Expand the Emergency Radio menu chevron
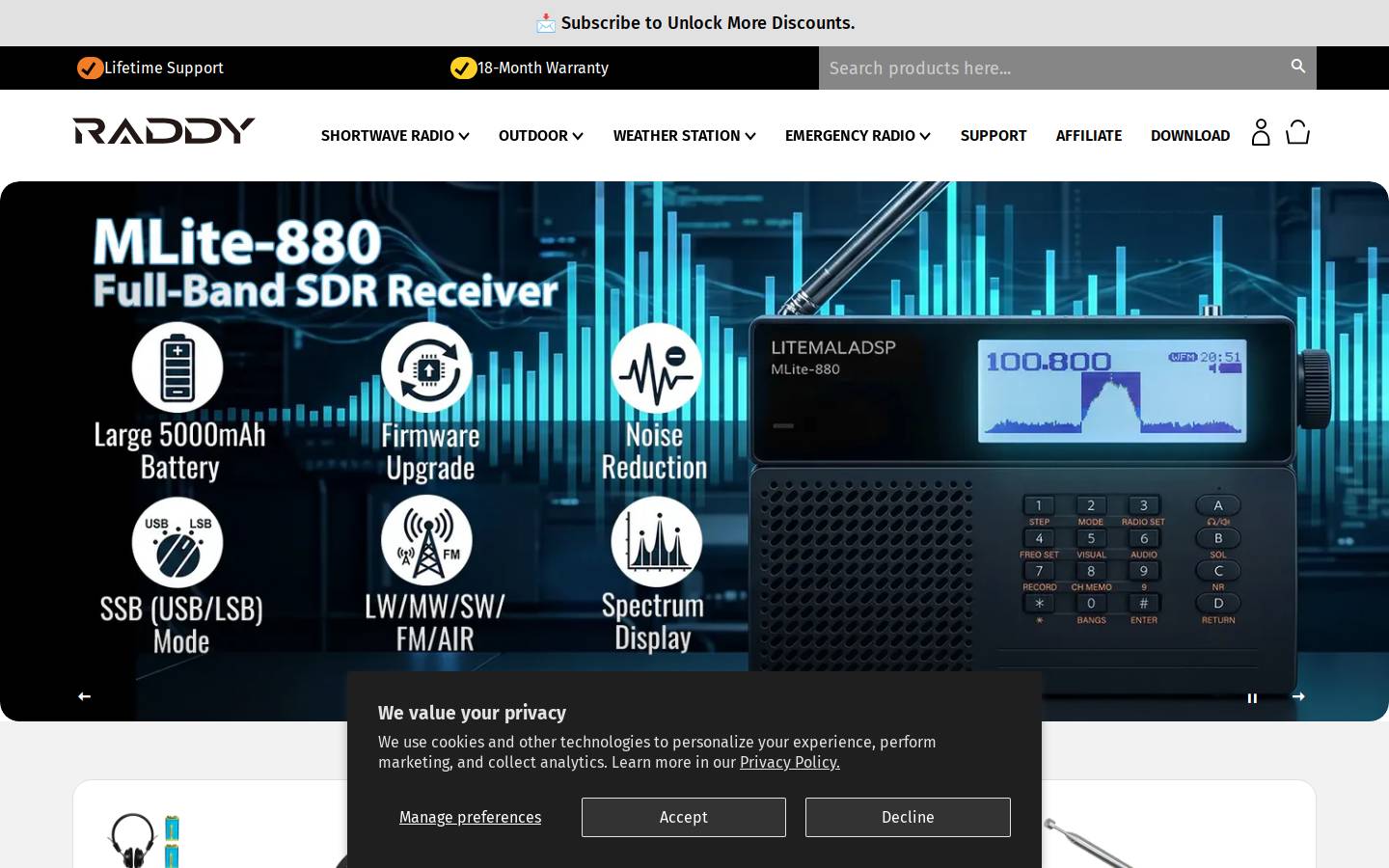 (925, 136)
